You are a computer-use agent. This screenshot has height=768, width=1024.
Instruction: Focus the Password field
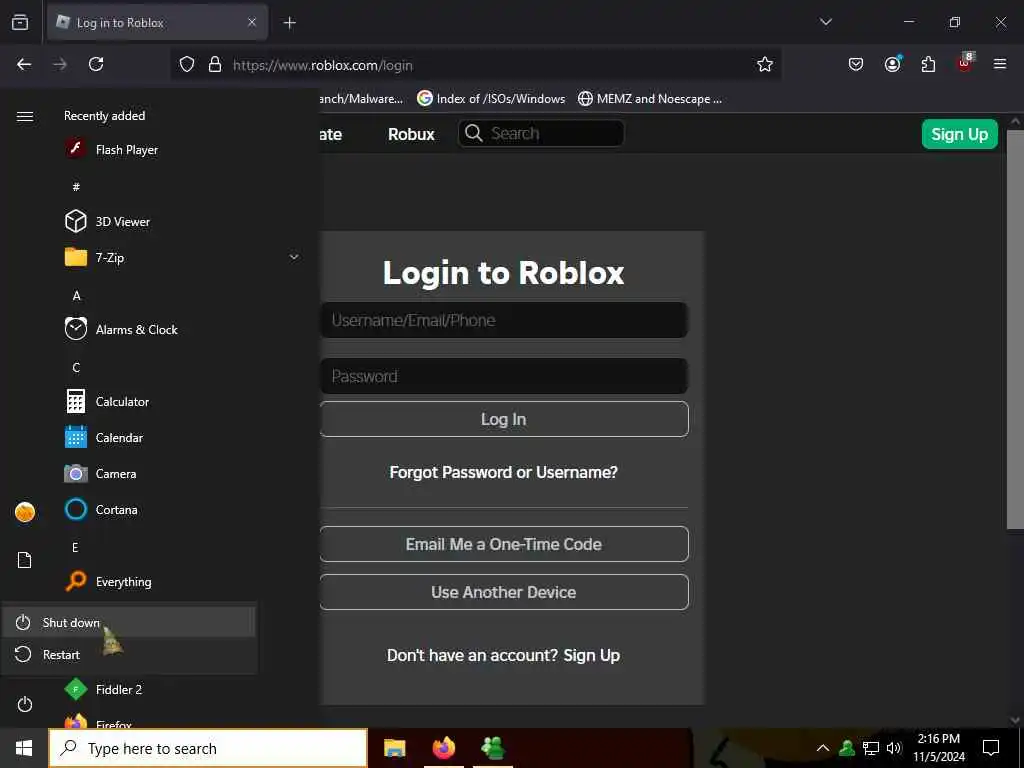(504, 376)
